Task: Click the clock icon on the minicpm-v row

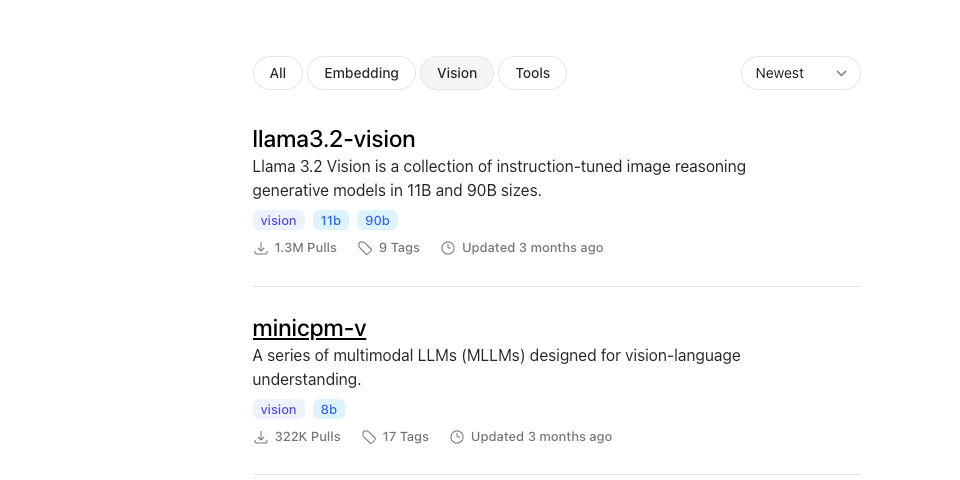Action: [x=457, y=437]
